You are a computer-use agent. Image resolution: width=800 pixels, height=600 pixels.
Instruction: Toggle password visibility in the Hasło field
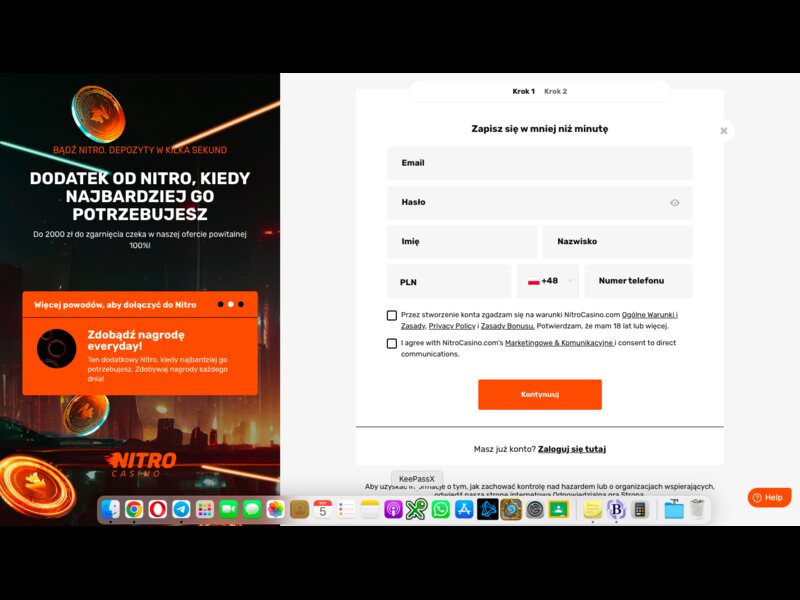675,201
